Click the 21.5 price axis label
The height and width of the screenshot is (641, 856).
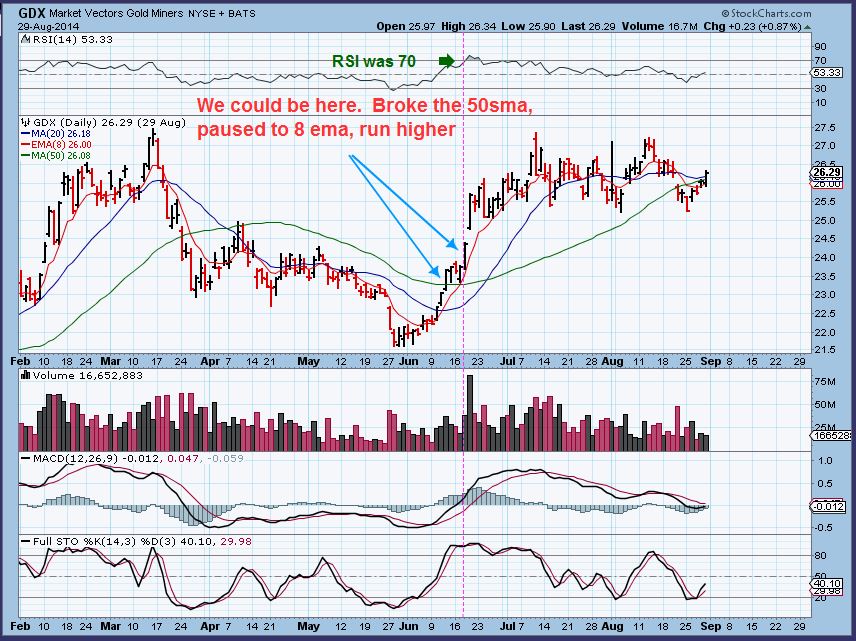(825, 350)
